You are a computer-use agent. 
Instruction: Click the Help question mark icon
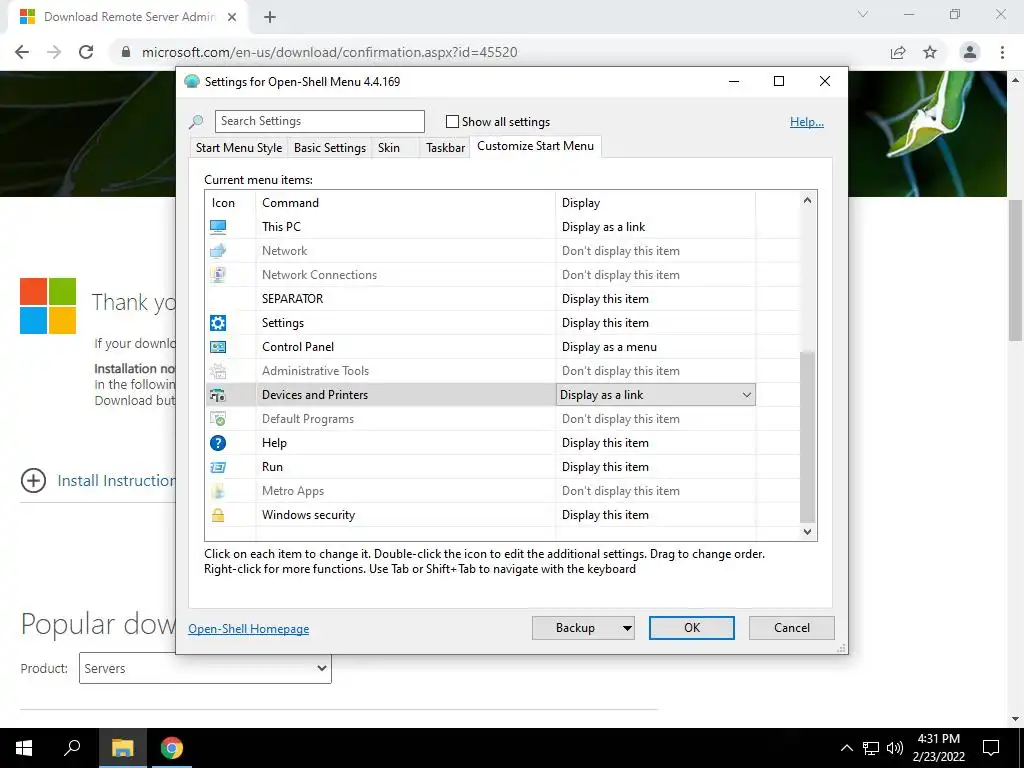click(218, 443)
